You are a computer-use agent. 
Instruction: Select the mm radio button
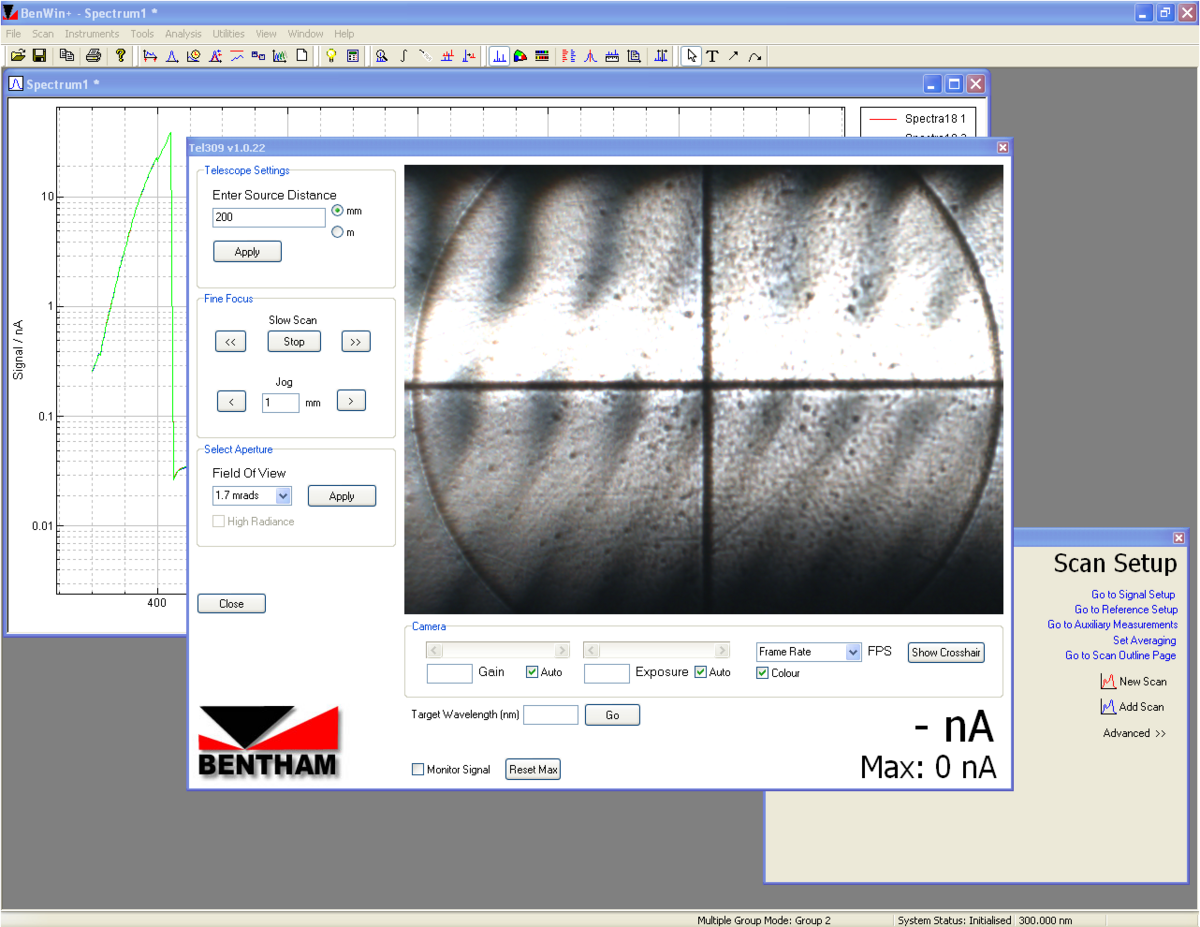click(337, 211)
